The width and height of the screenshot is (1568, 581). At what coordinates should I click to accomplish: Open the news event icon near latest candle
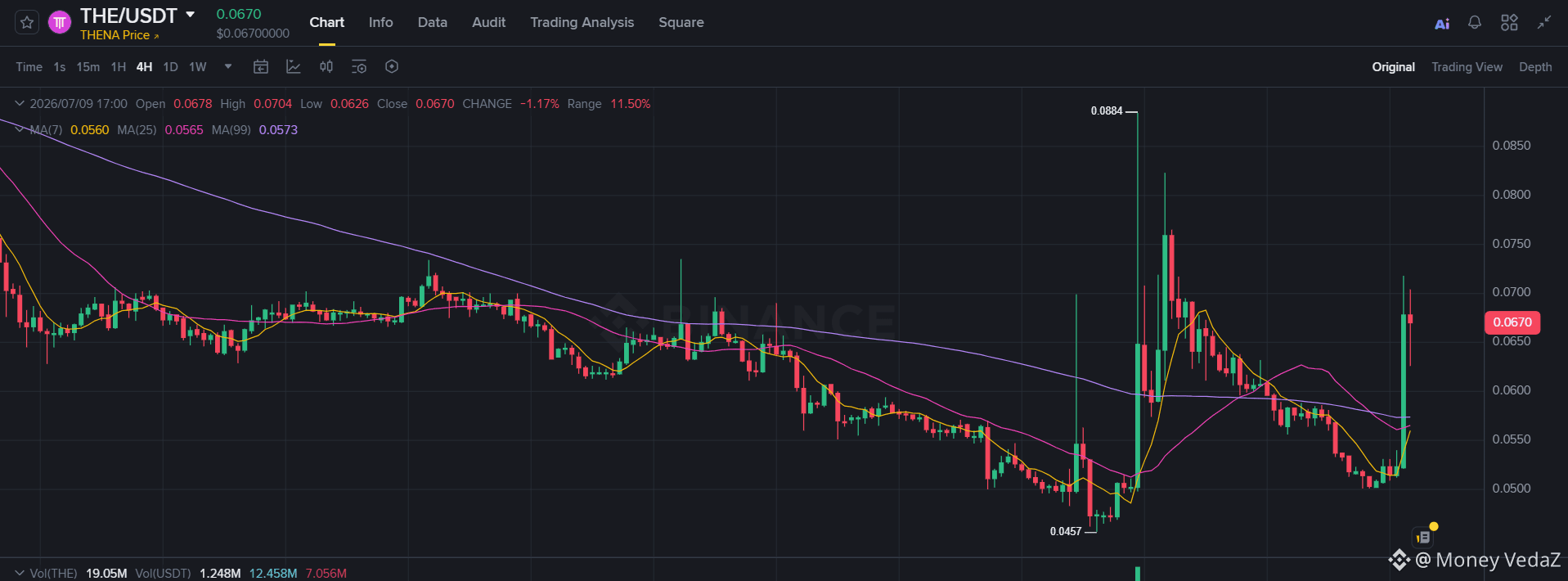pos(1423,537)
